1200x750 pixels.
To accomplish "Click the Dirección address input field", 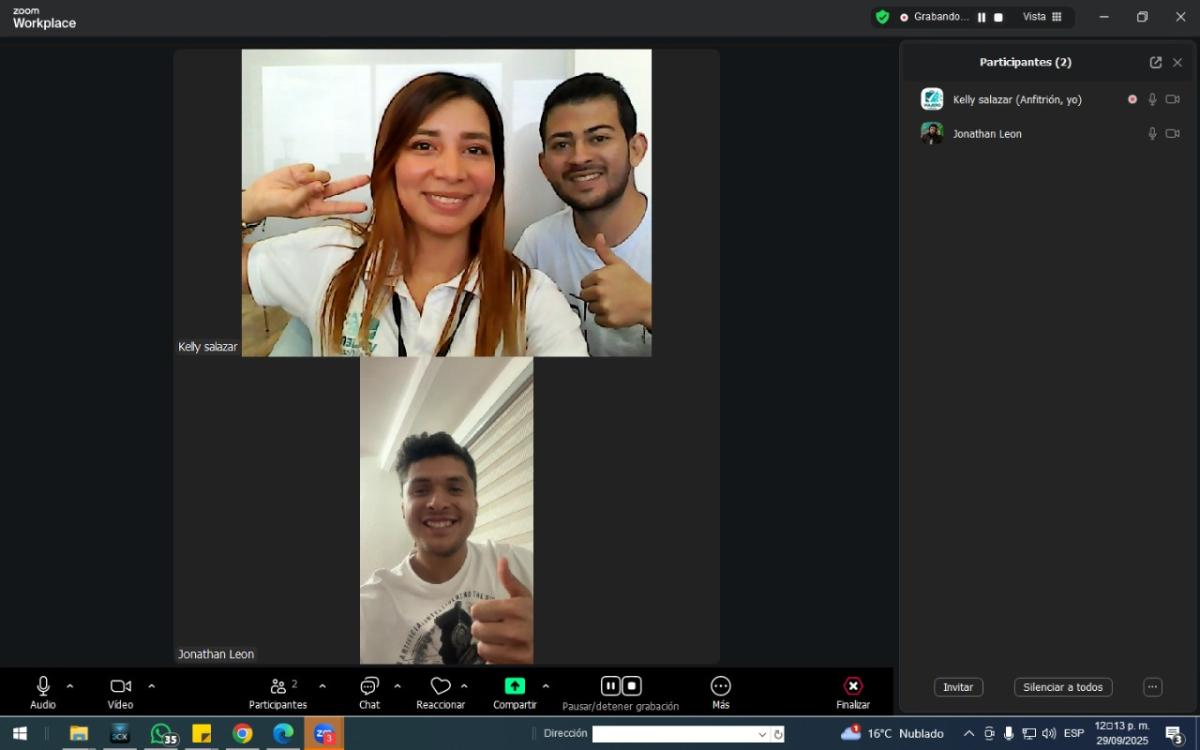I will (x=676, y=734).
